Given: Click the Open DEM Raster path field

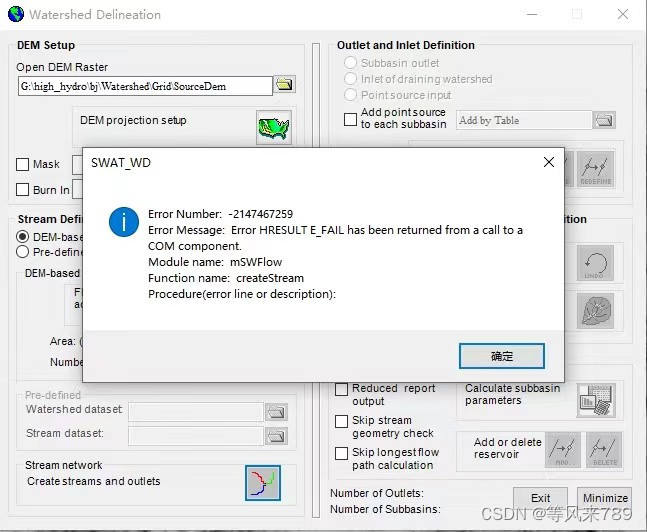Looking at the screenshot, I should point(145,86).
